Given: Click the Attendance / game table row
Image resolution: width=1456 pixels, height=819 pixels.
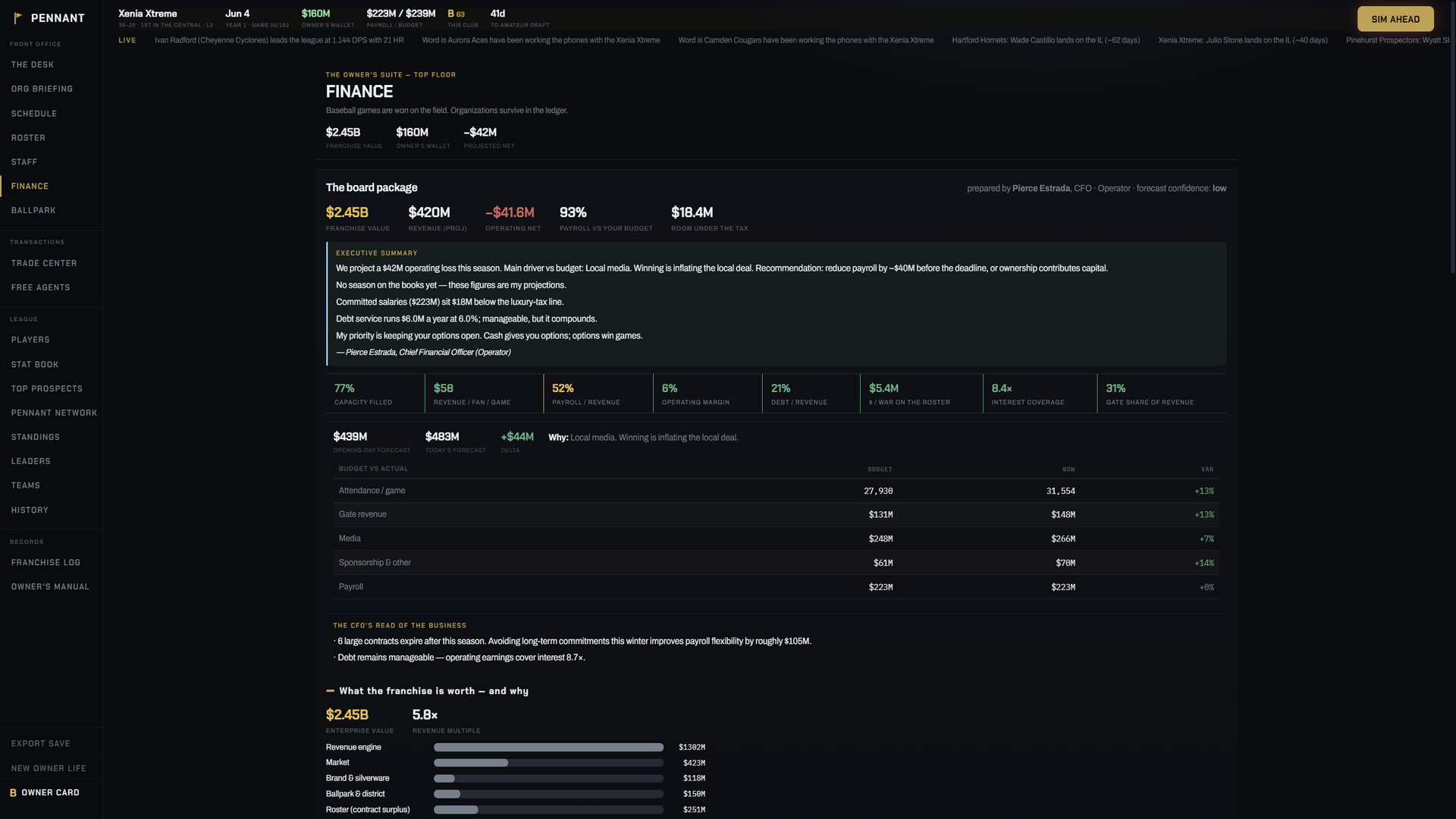Looking at the screenshot, I should click(776, 491).
